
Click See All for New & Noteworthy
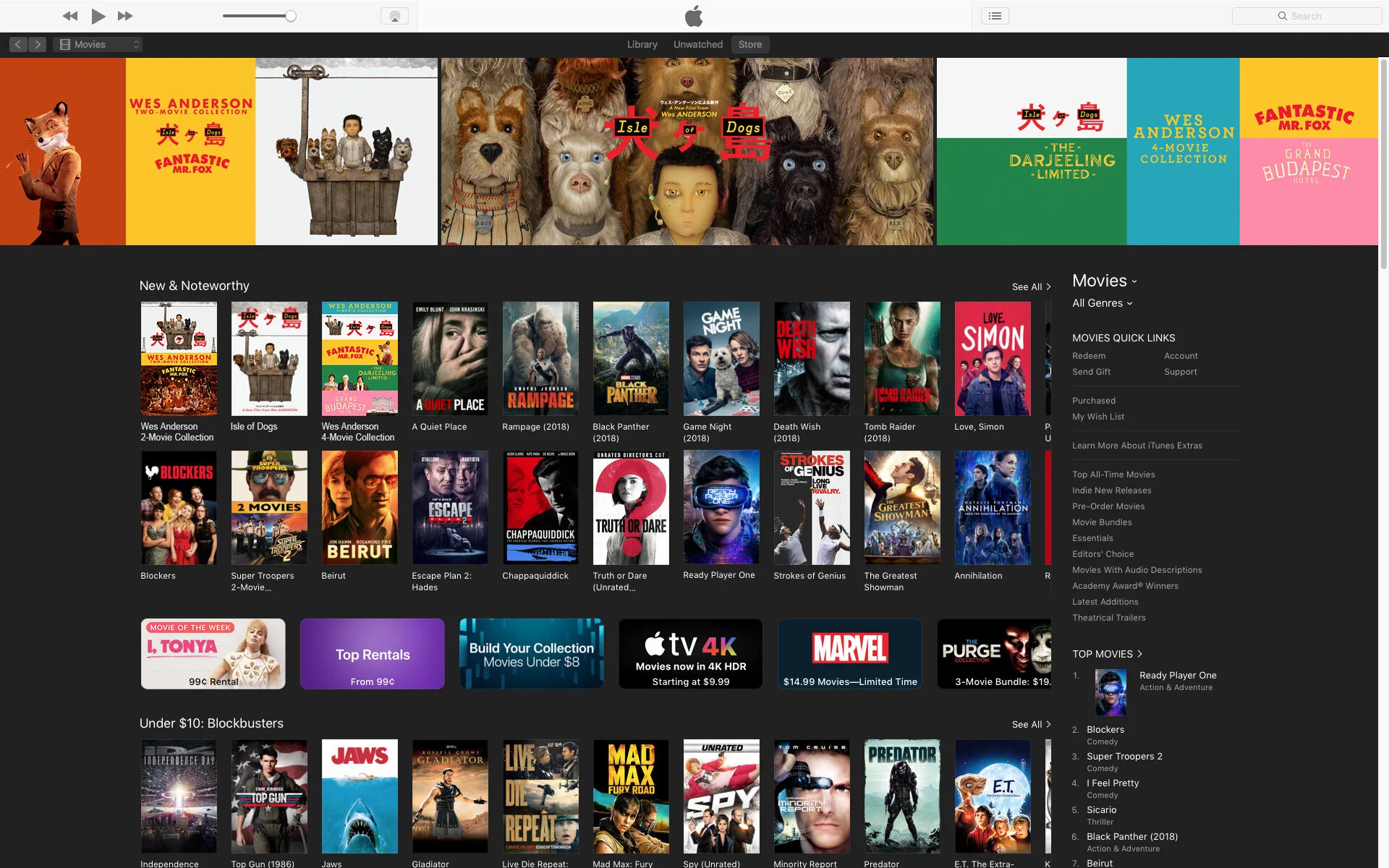(1031, 287)
